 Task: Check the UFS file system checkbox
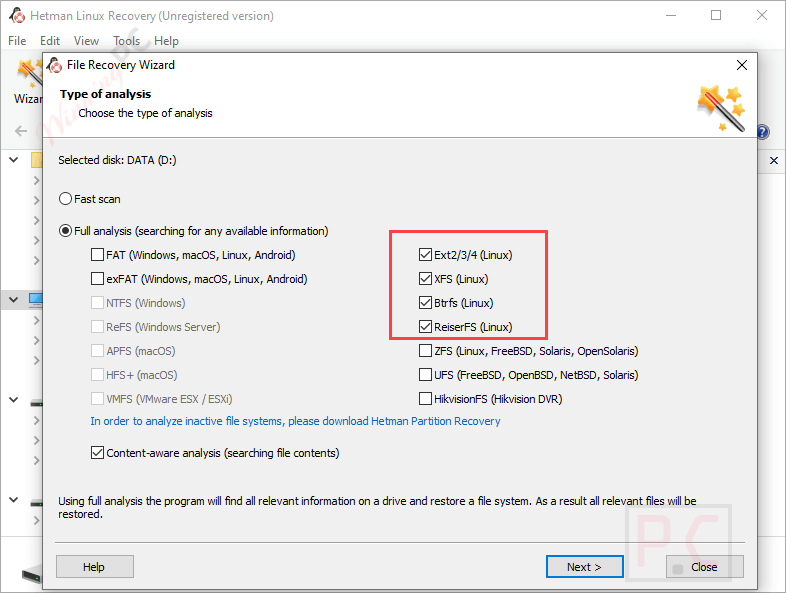coord(426,375)
